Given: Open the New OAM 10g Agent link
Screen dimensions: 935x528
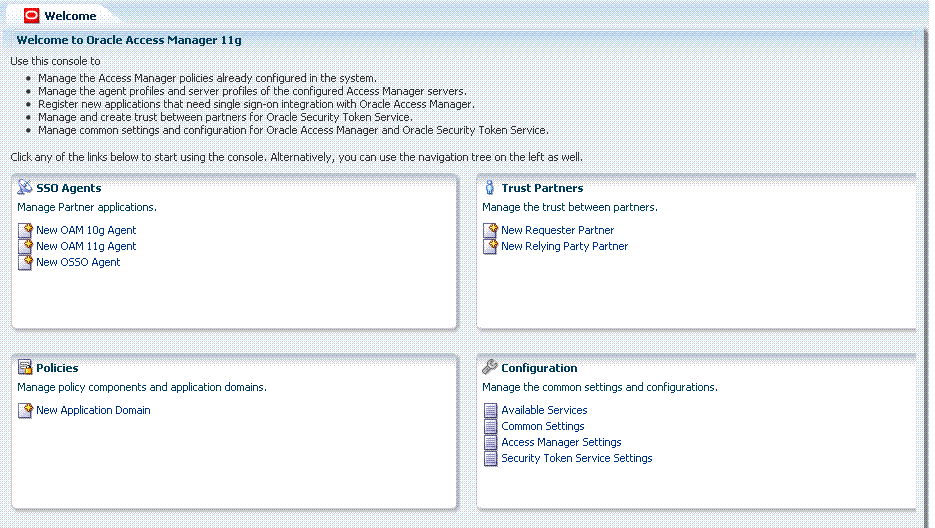Looking at the screenshot, I should (x=86, y=230).
